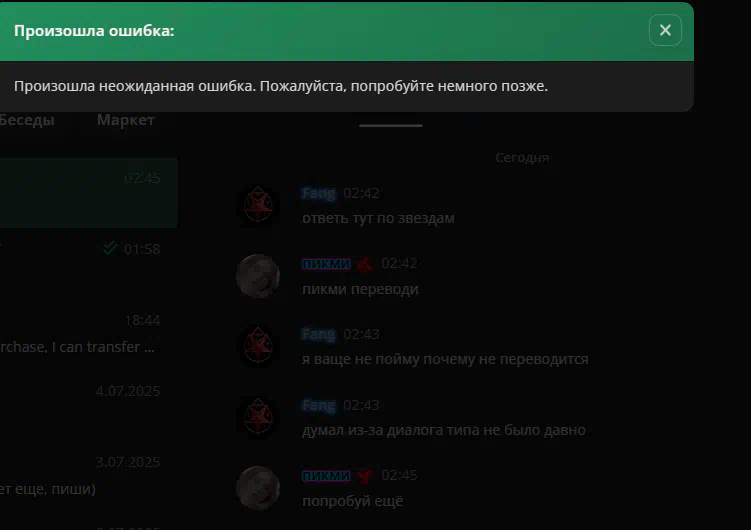The height and width of the screenshot is (530, 751).
Task: Click the red badge icon beside пикми at 02:45
Action: (365, 475)
